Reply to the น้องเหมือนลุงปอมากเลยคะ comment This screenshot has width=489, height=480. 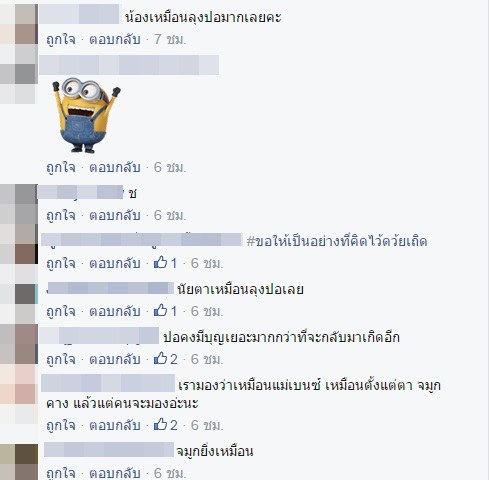point(115,40)
